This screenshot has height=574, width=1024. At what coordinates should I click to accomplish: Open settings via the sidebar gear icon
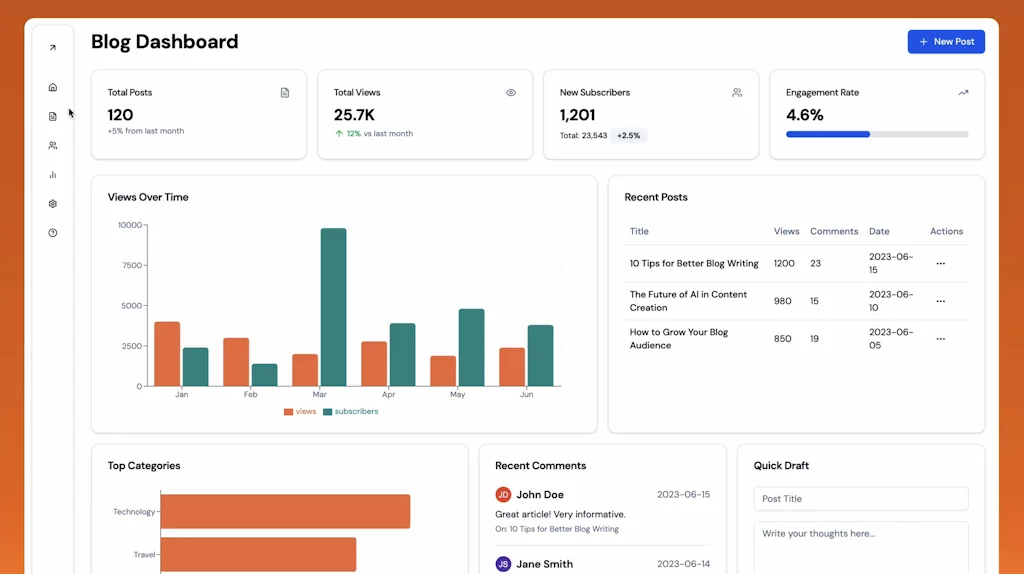pyautogui.click(x=53, y=203)
